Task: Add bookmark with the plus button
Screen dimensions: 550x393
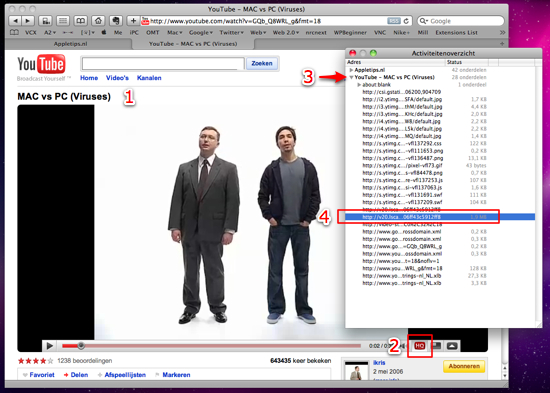Action: point(133,21)
